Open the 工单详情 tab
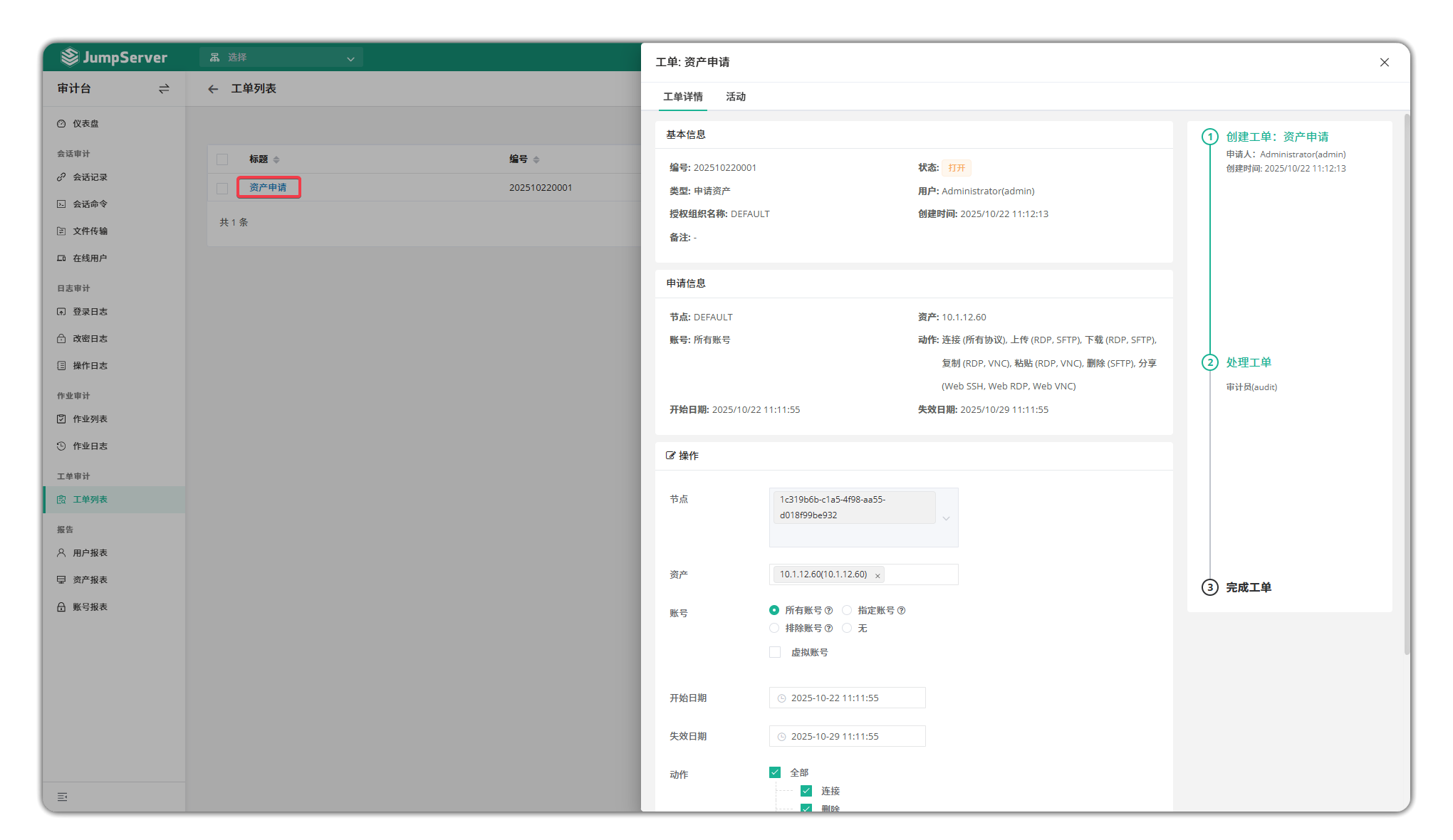Screen dimensions: 1453x840 [x=682, y=97]
